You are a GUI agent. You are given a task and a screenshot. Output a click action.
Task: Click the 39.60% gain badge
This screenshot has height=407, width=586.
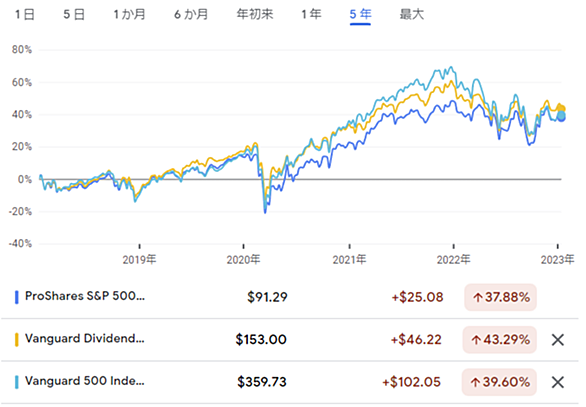tap(499, 382)
